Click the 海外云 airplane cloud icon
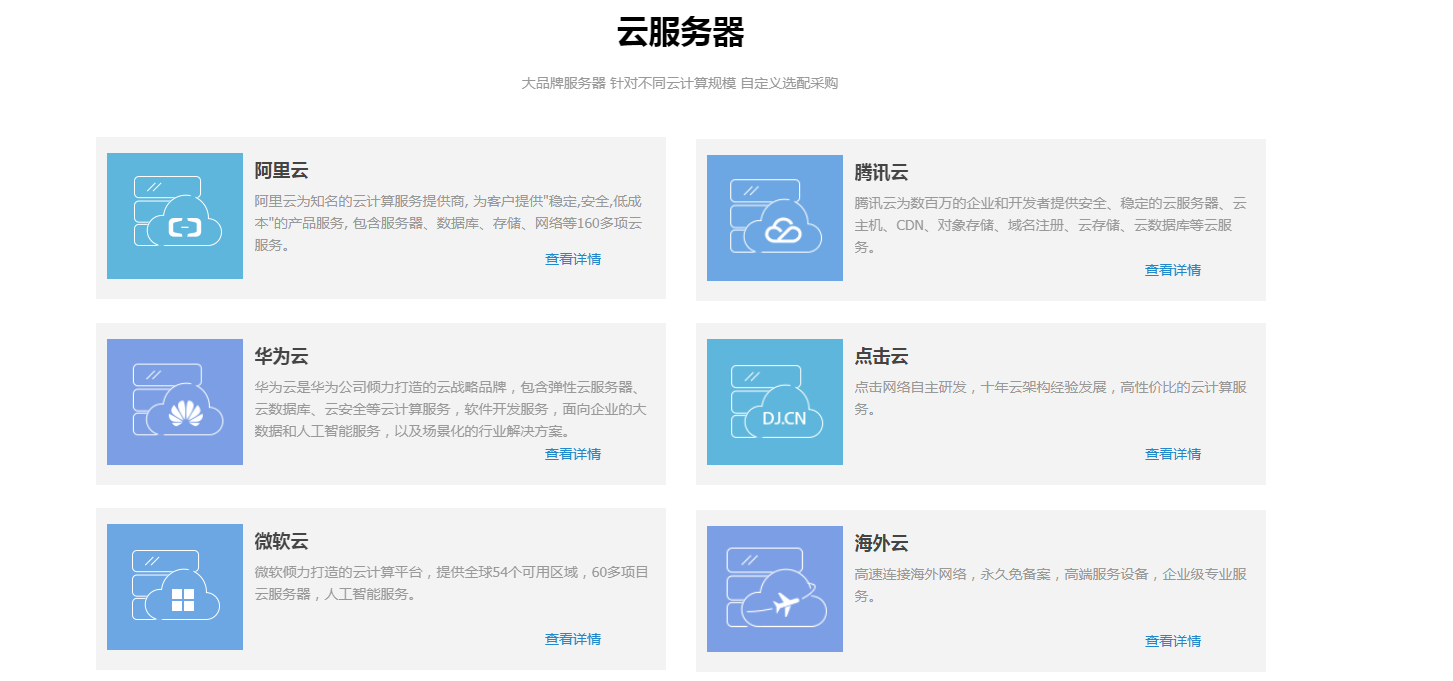The image size is (1453, 681). coord(775,589)
